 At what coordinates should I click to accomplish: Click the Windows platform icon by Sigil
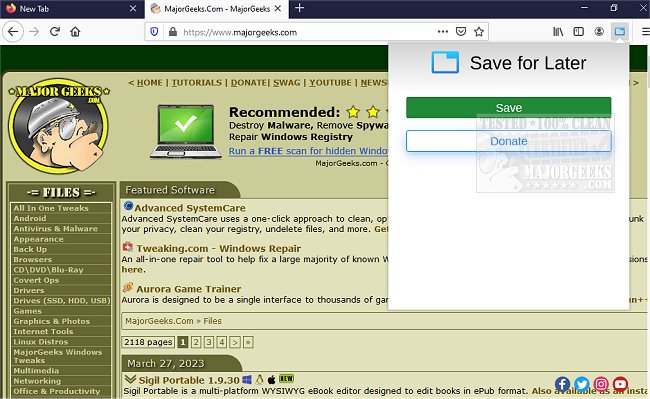point(247,379)
